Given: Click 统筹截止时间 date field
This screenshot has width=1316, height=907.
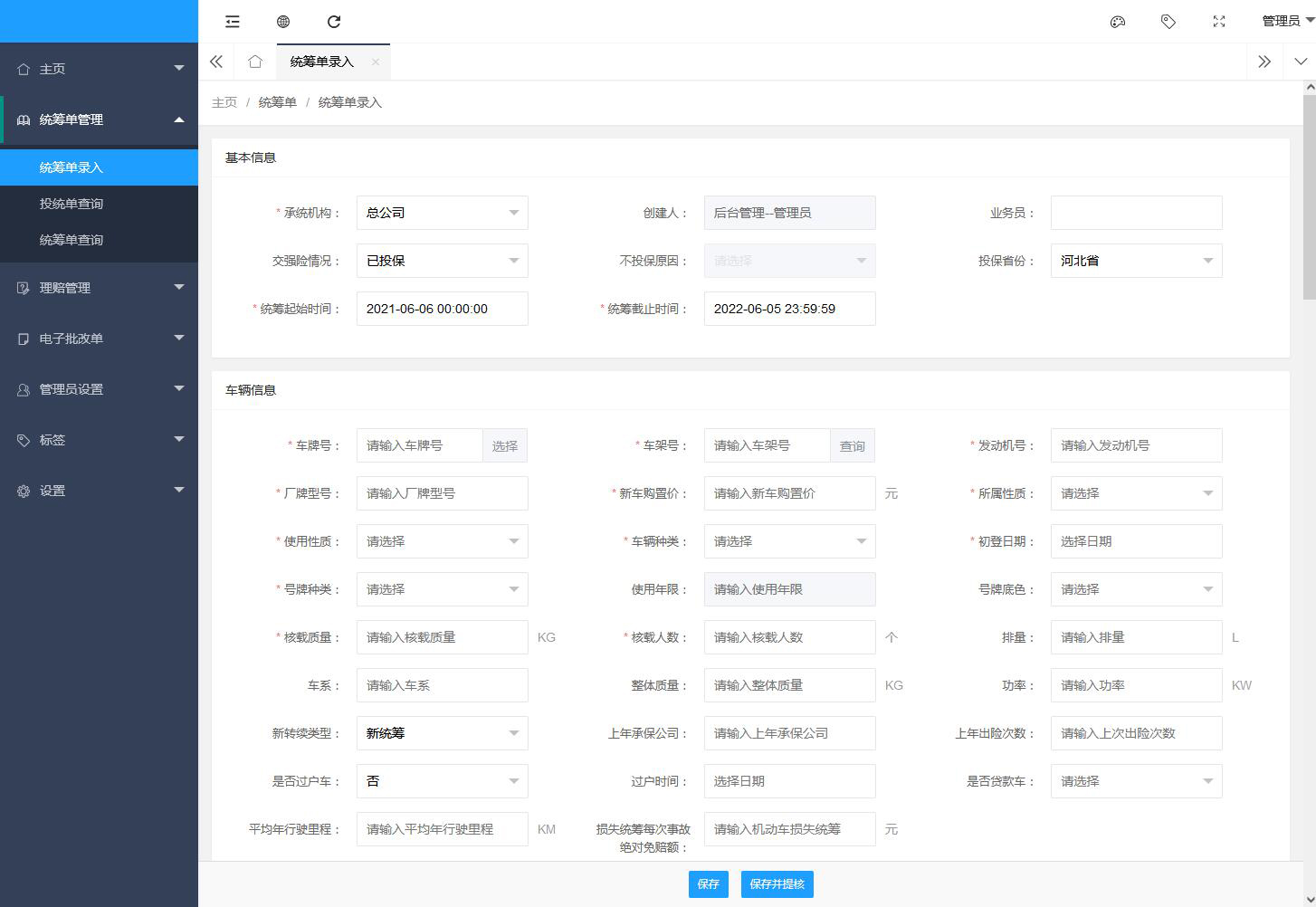Looking at the screenshot, I should click(790, 309).
